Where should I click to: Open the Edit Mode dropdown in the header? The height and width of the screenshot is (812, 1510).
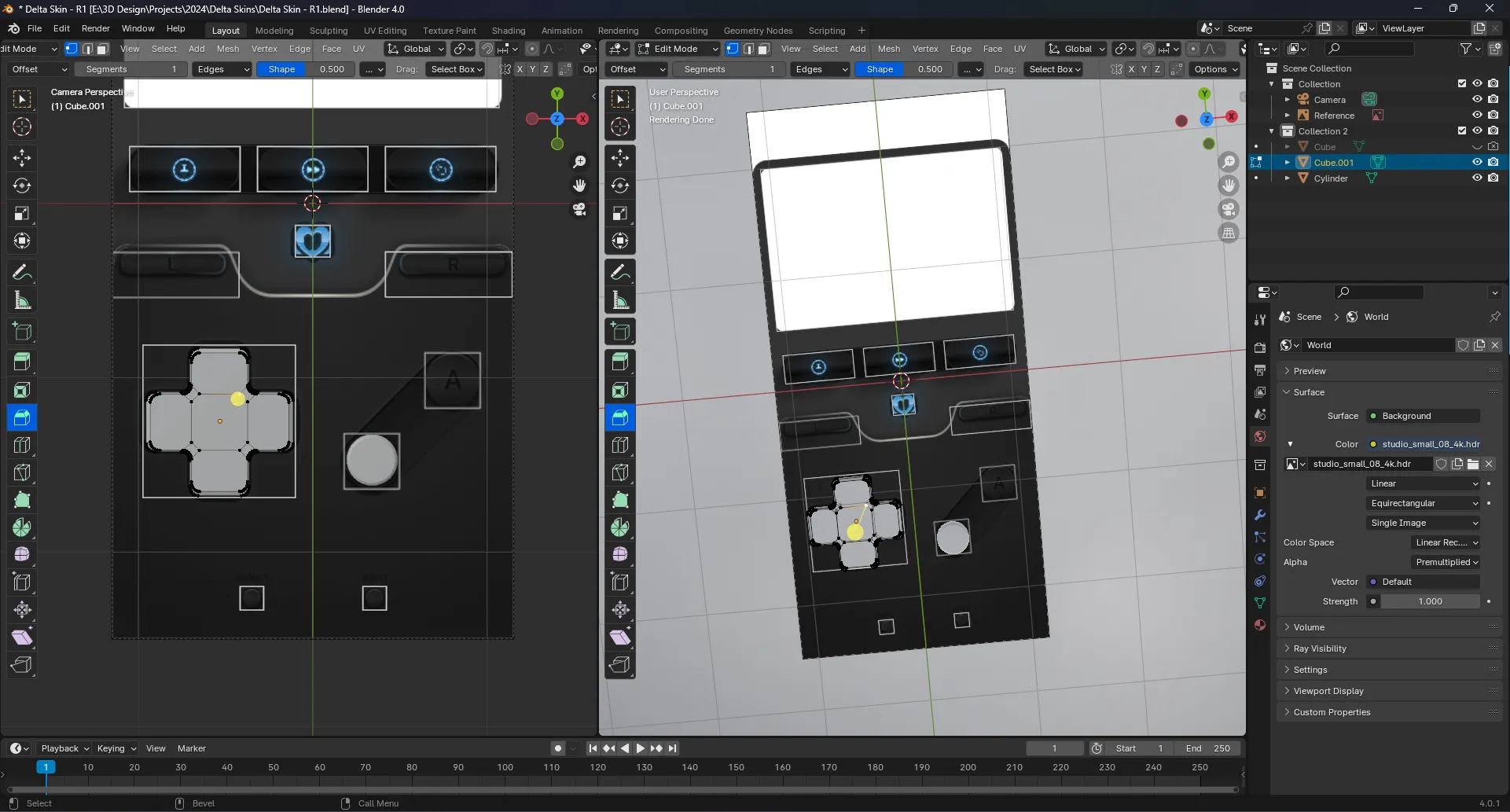pyautogui.click(x=678, y=49)
